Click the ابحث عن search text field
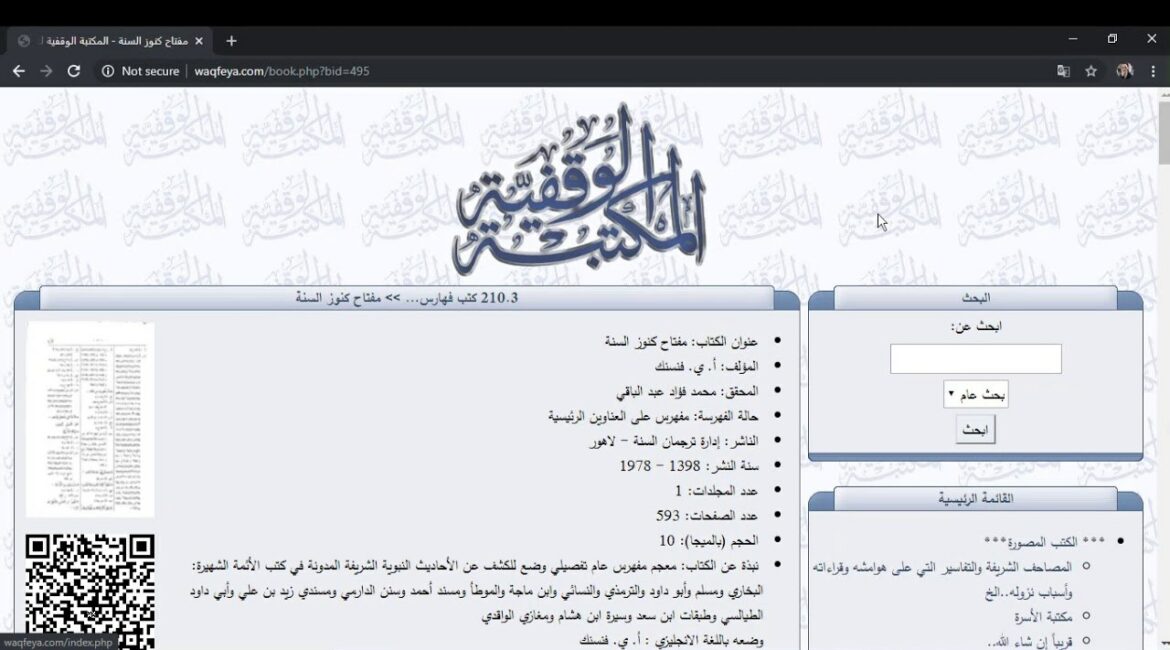The width and height of the screenshot is (1170, 650). (x=975, y=359)
